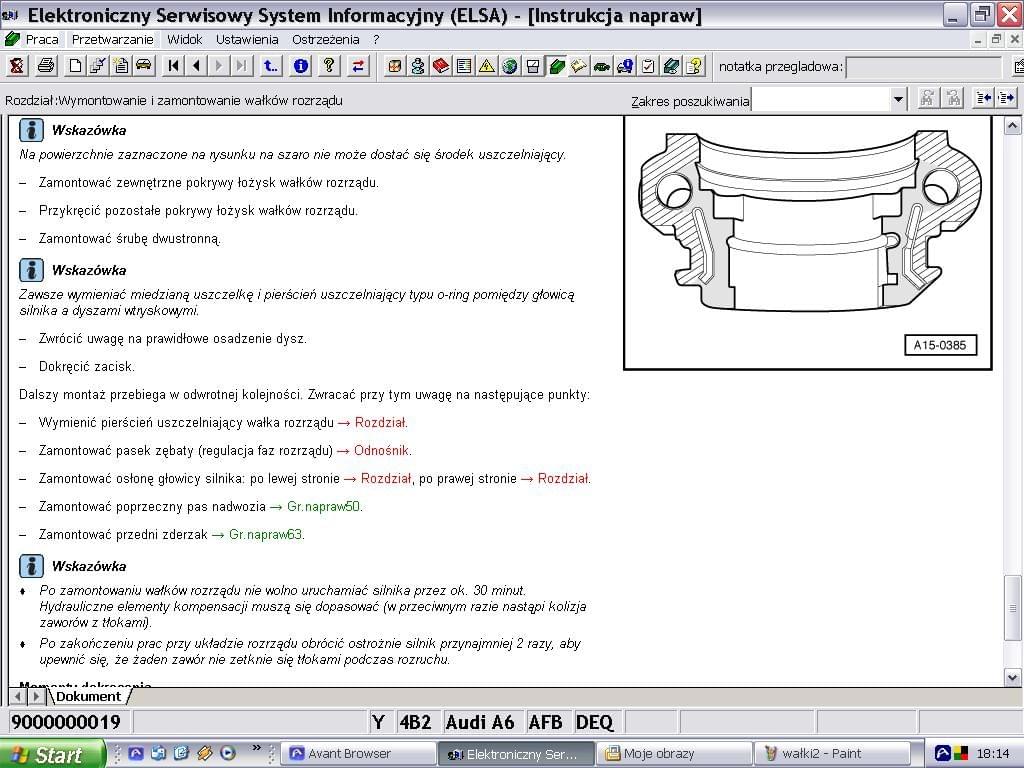Image resolution: width=1024 pixels, height=768 pixels.
Task: Click the teal mechanic figure icon
Action: coord(417,65)
